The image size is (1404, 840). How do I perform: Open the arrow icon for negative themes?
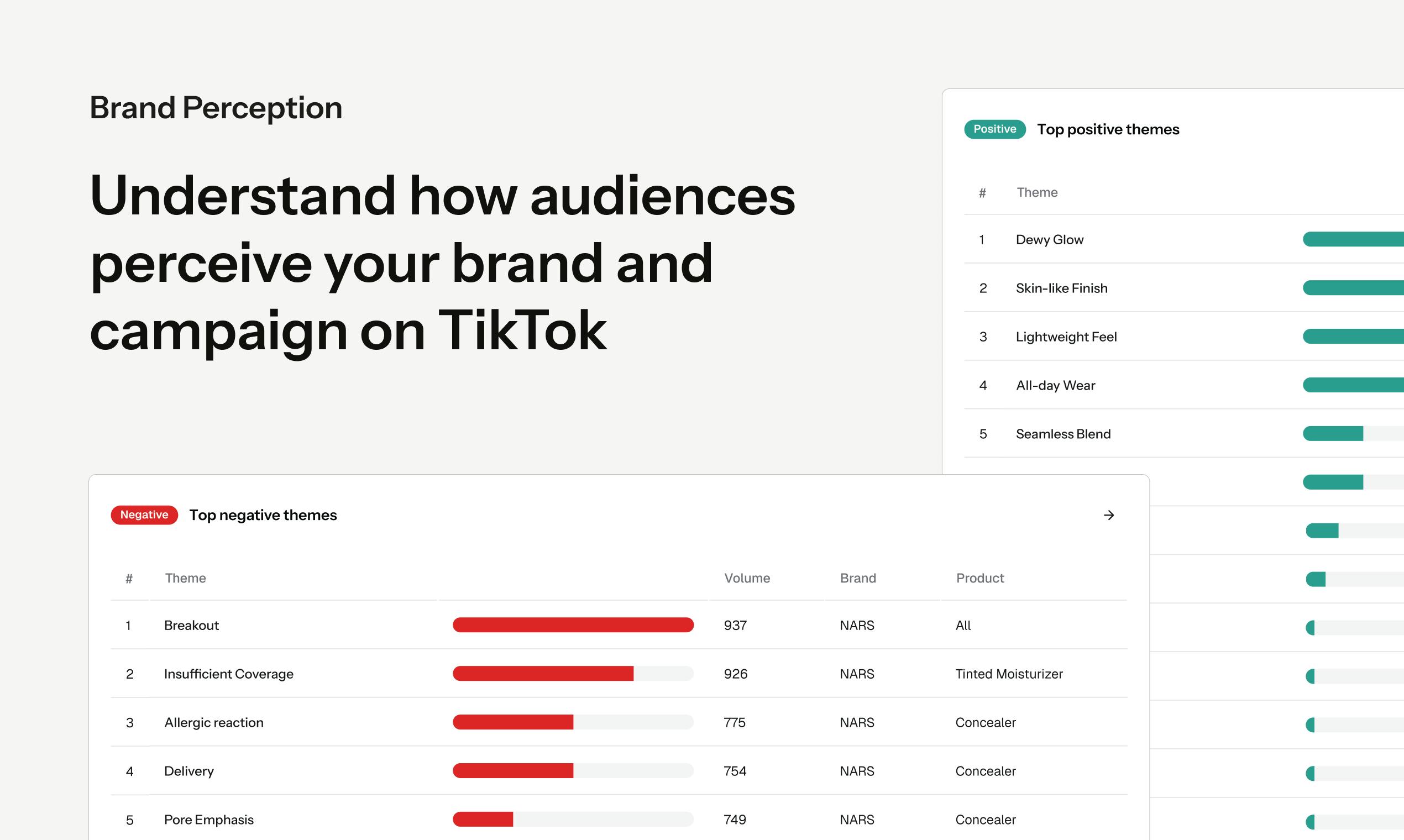[1108, 515]
